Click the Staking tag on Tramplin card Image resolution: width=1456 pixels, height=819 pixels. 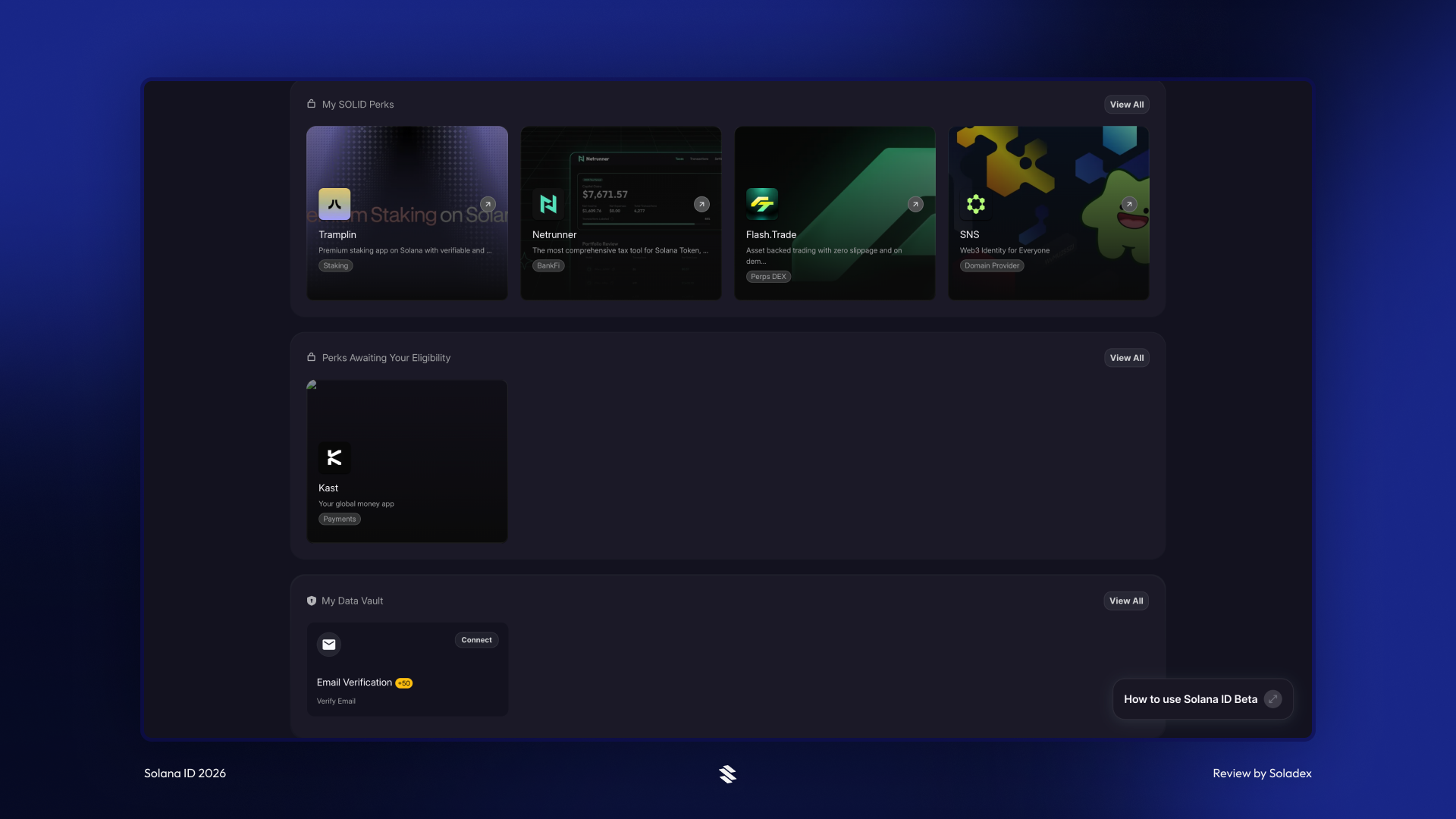[x=335, y=265]
